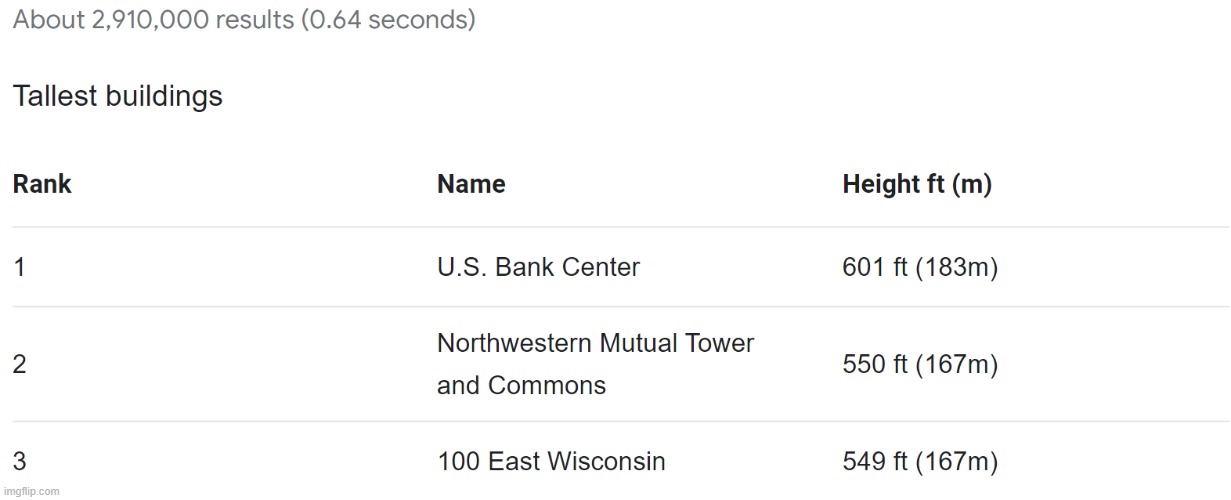Image resolution: width=1231 pixels, height=500 pixels.
Task: Select the 'Name' column header
Action: click(x=471, y=185)
